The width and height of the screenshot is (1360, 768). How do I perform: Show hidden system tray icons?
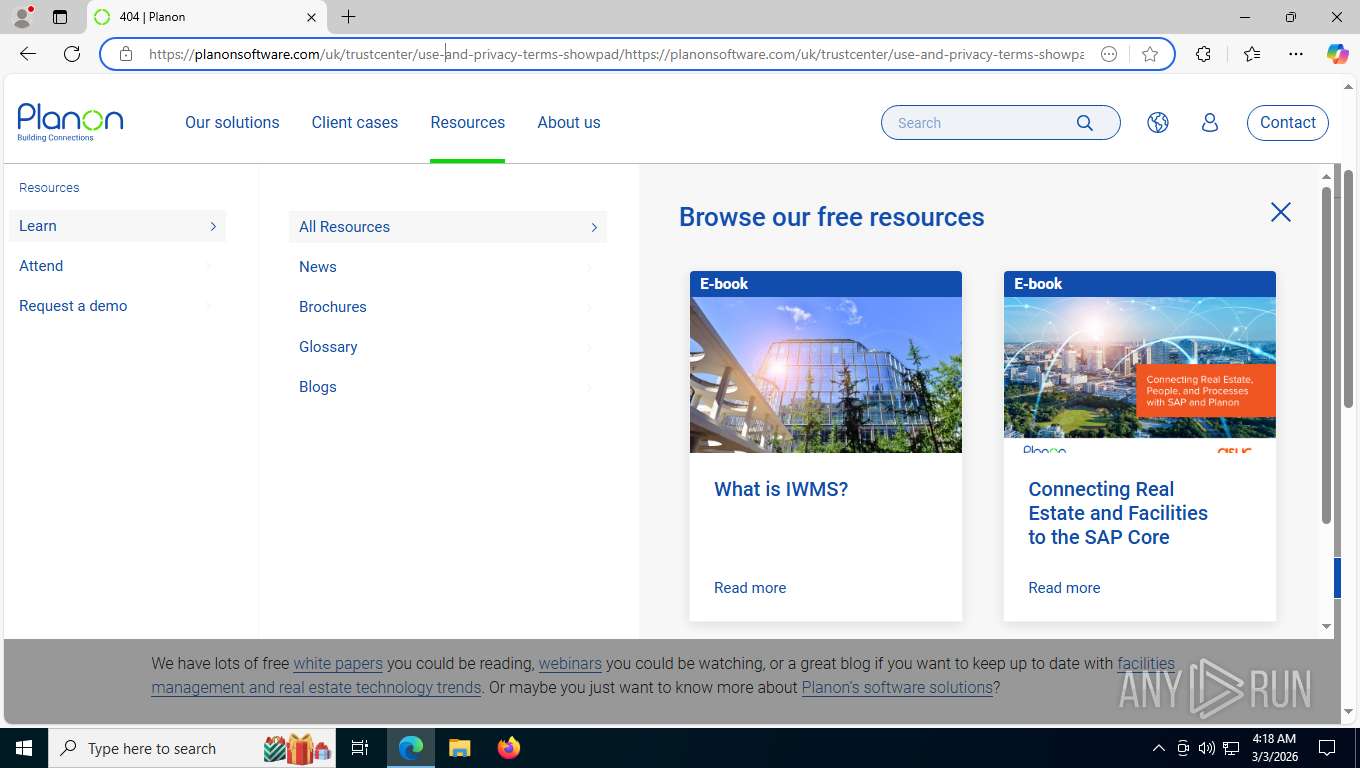click(x=1159, y=748)
